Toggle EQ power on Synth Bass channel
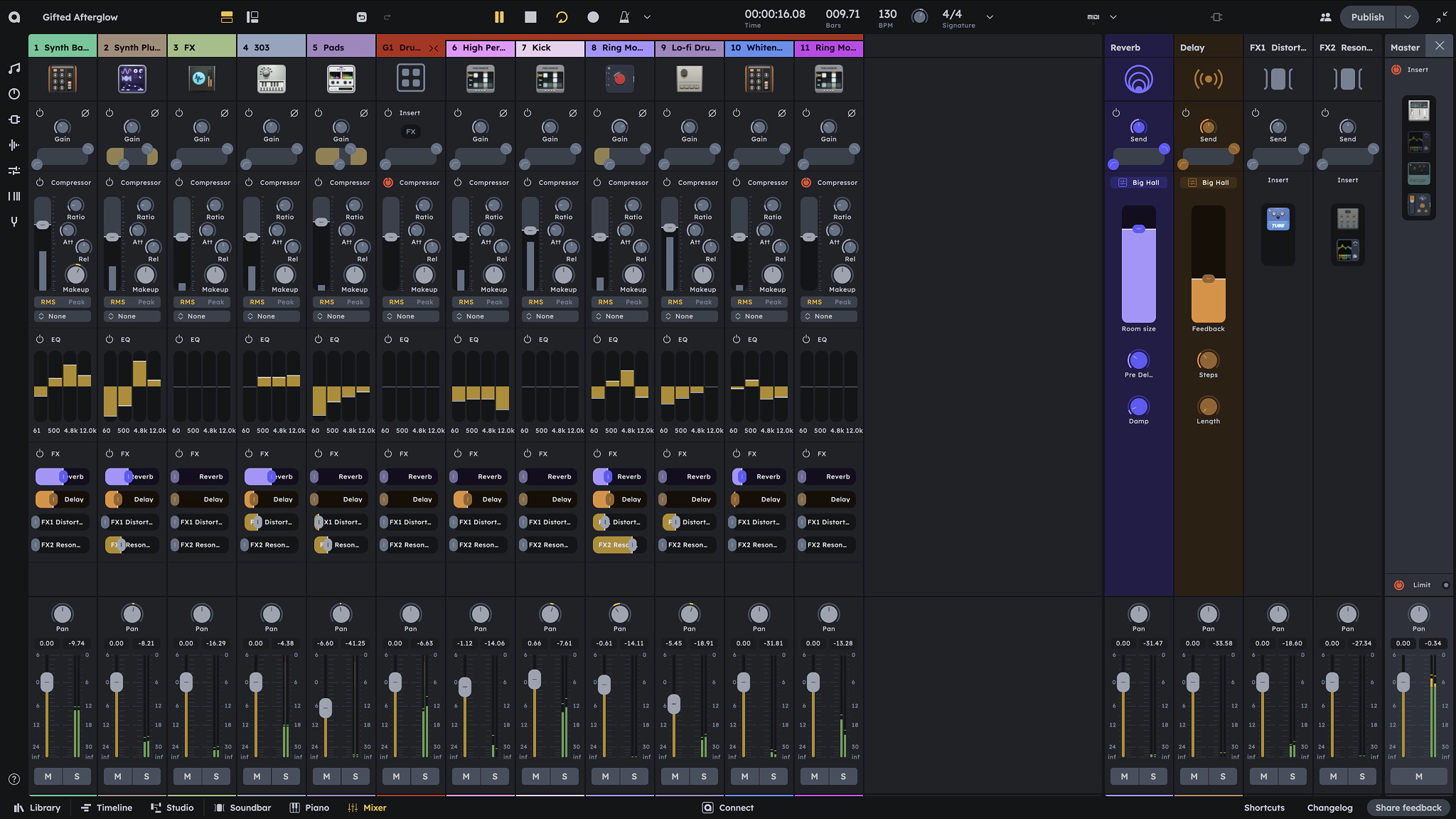The image size is (1456, 819). click(x=40, y=340)
